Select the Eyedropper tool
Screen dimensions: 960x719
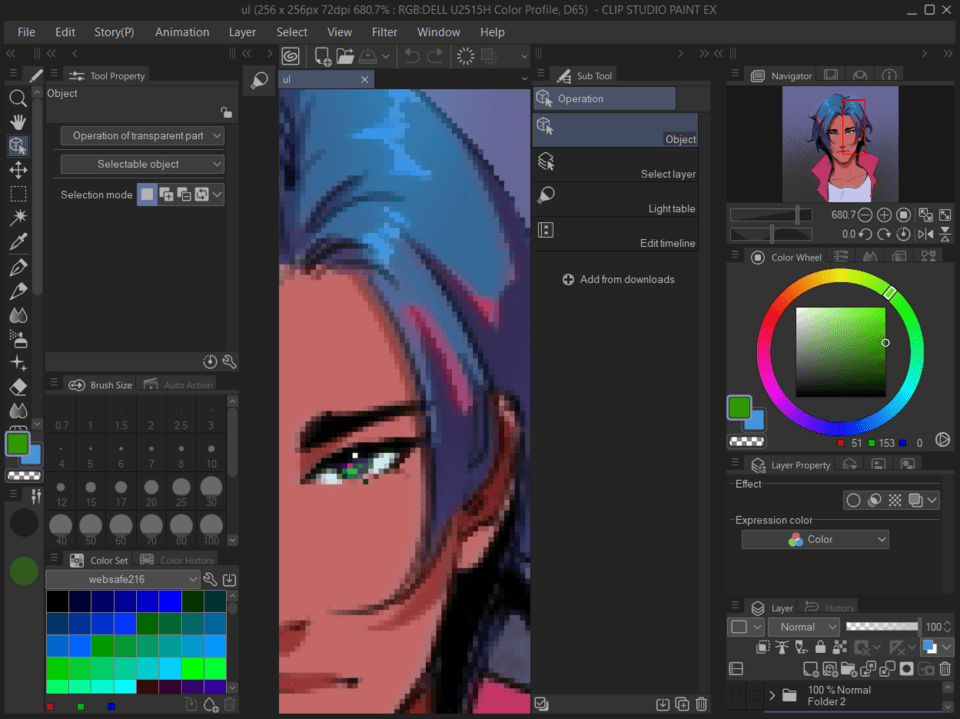(18, 242)
